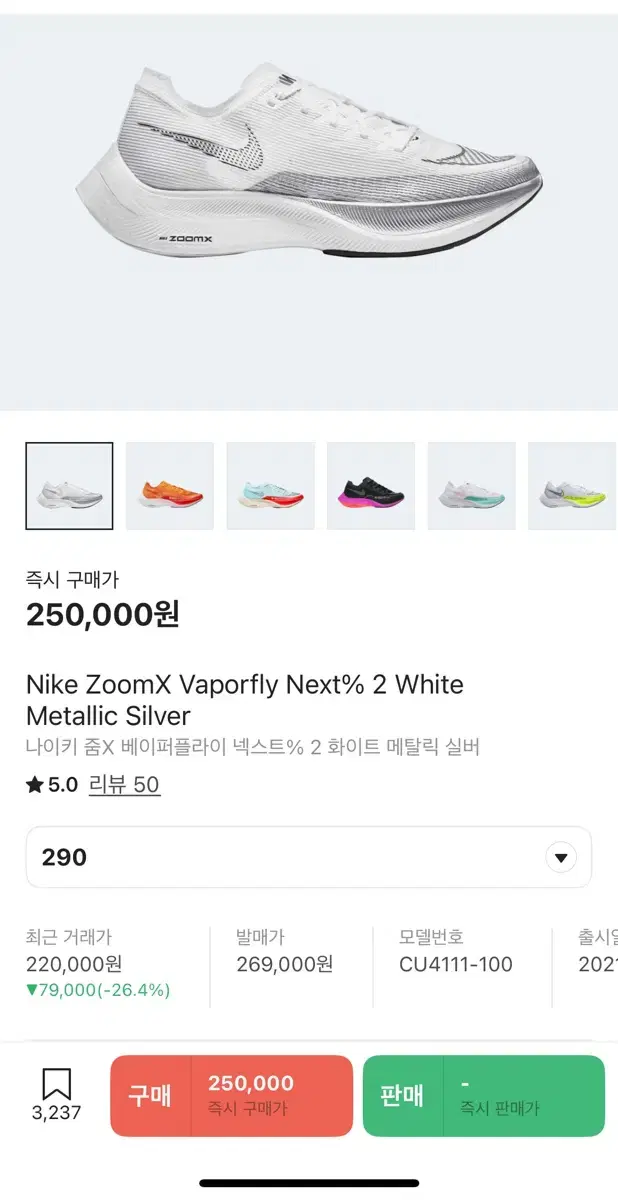Choose the black and purple colorway thumbnail
The image size is (618, 1200).
370,486
